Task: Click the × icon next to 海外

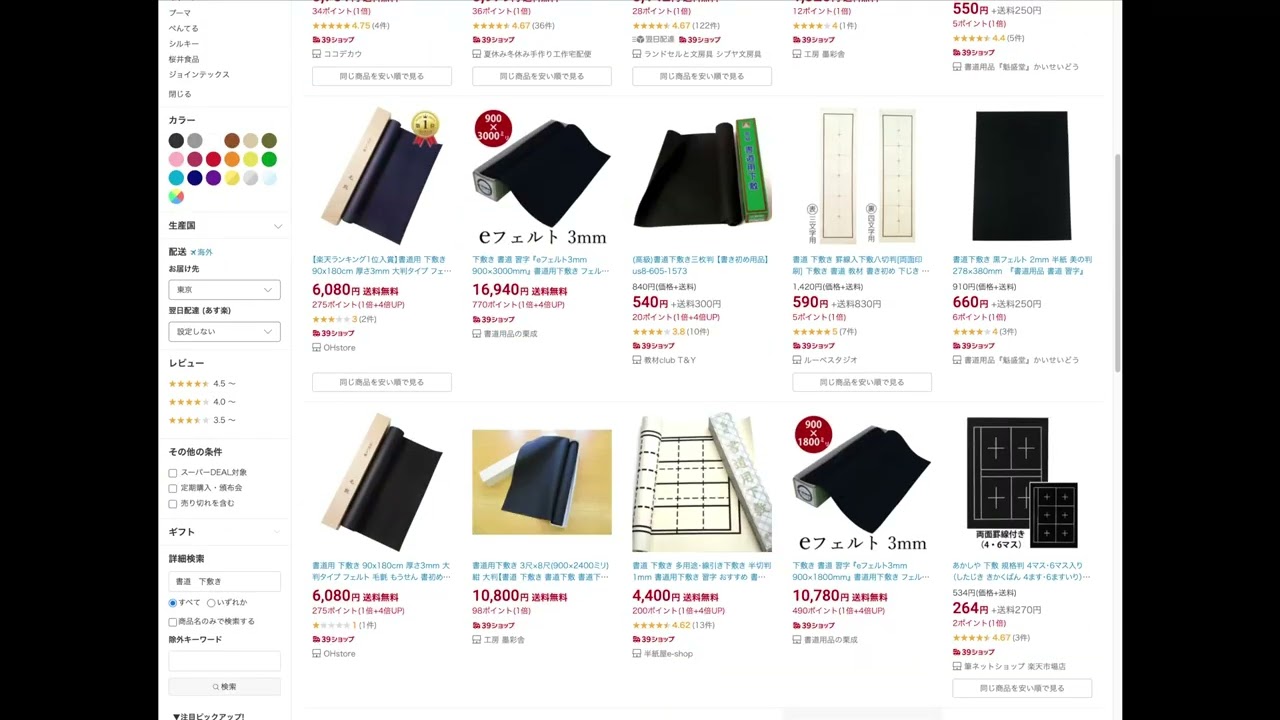Action: click(x=193, y=252)
